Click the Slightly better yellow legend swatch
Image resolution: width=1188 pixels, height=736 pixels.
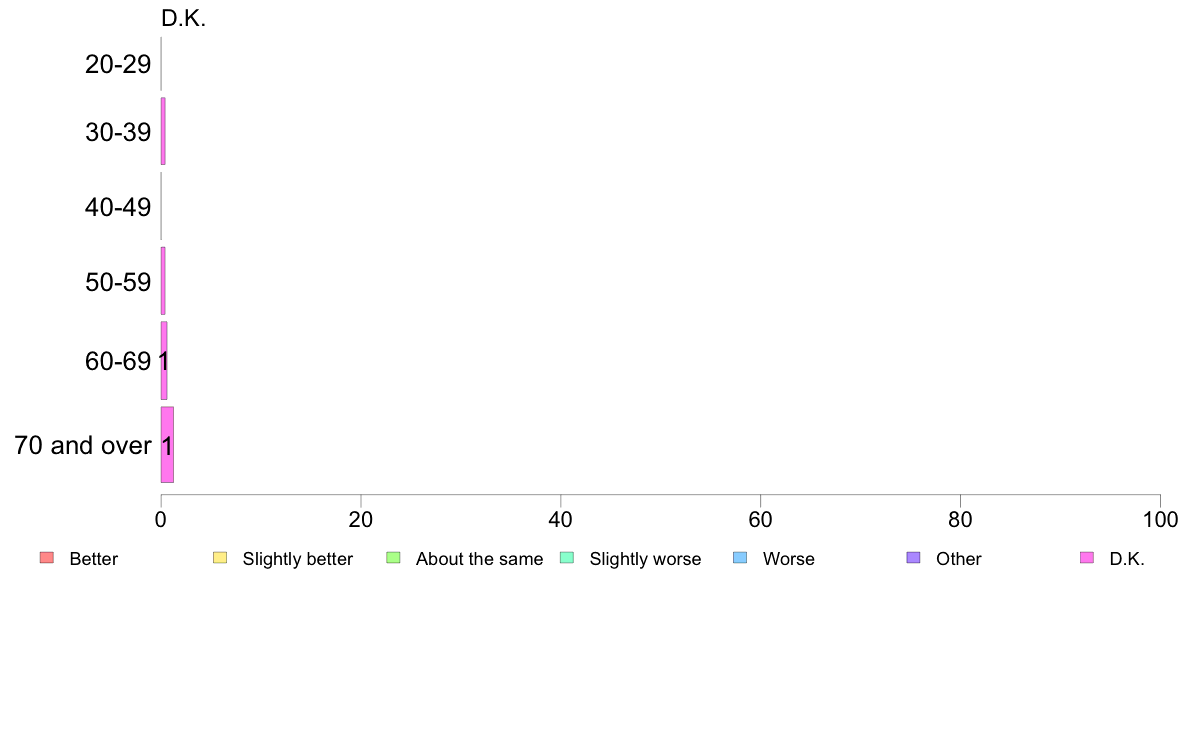pos(220,558)
